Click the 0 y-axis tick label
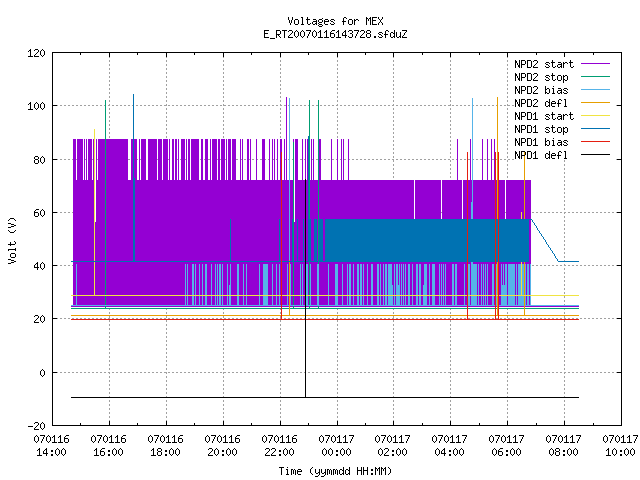The height and width of the screenshot is (480, 640). click(x=42, y=373)
